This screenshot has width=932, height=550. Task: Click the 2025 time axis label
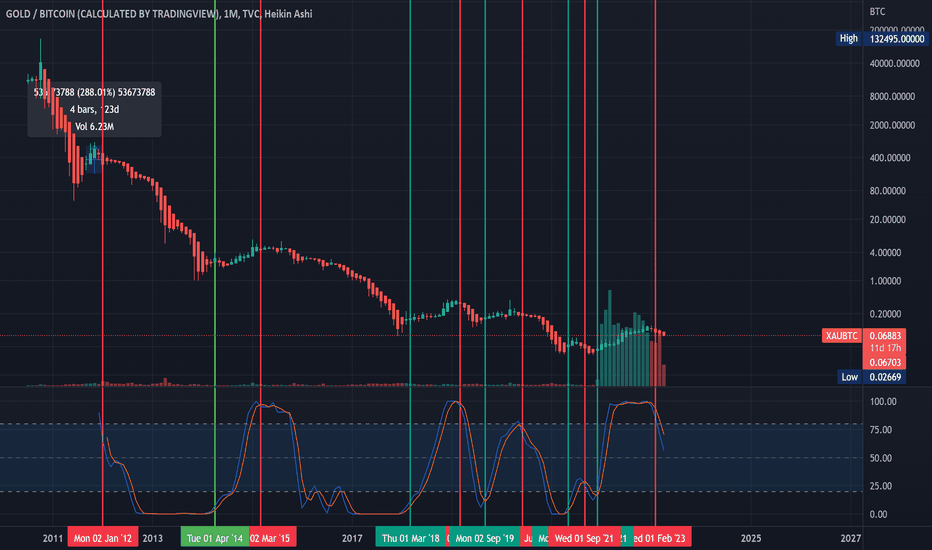tap(751, 538)
